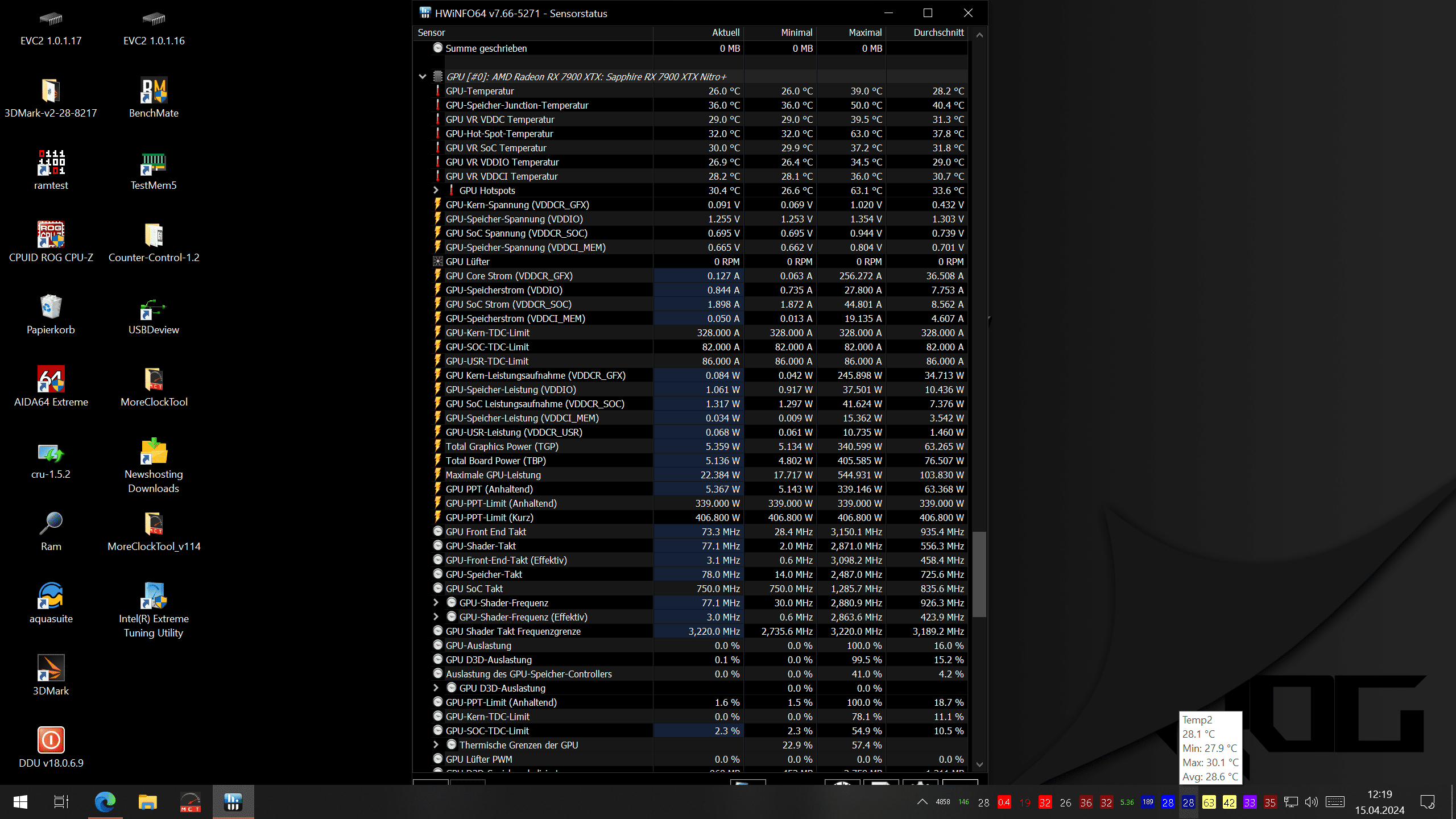Collapse the AMD Radeon RX 7900 XTX group
Screen dimensions: 1456x819
pos(423,77)
